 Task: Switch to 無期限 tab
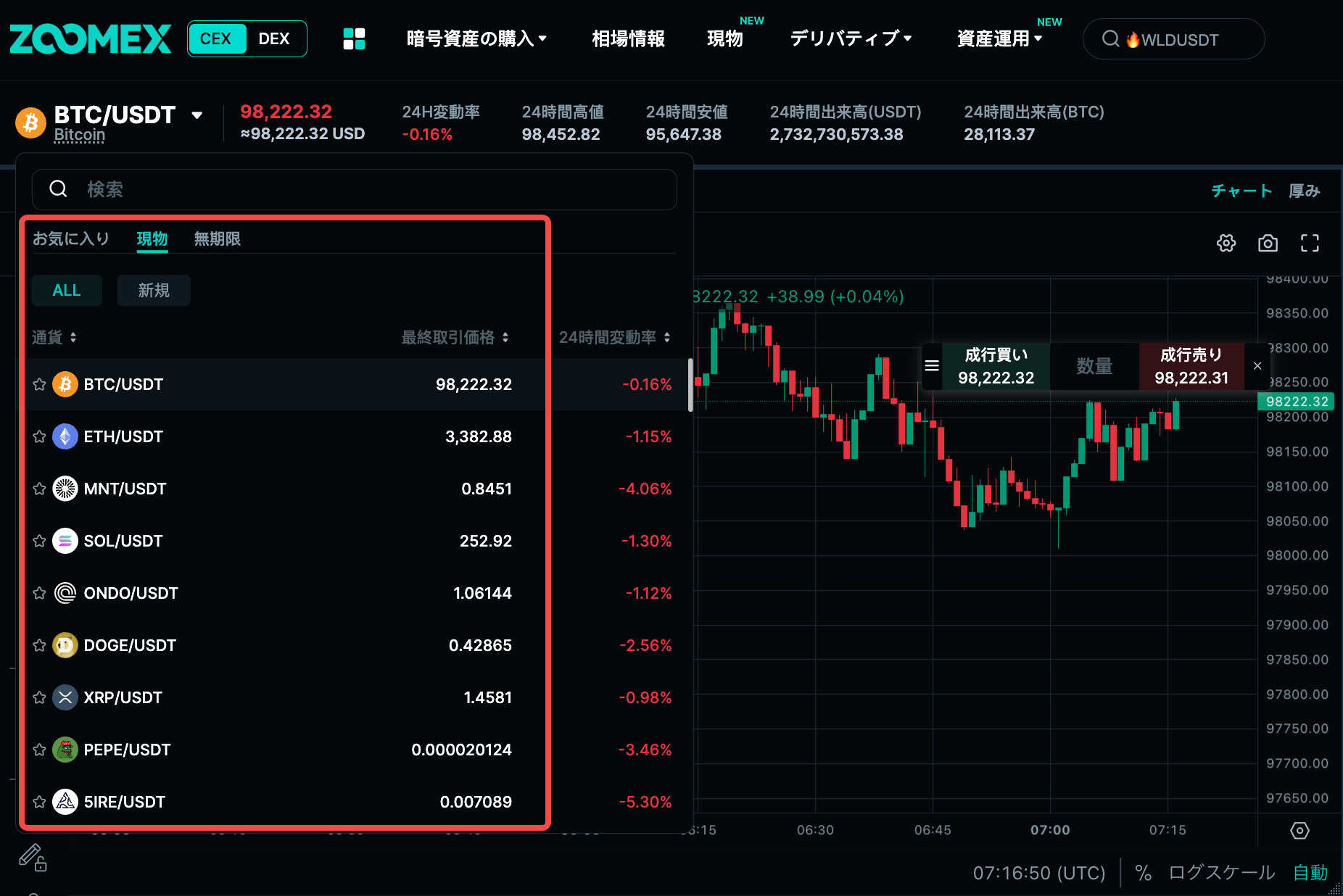[x=217, y=238]
